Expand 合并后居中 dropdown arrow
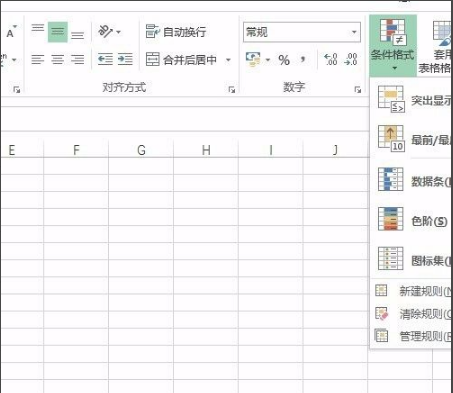The image size is (453, 393). (228, 60)
